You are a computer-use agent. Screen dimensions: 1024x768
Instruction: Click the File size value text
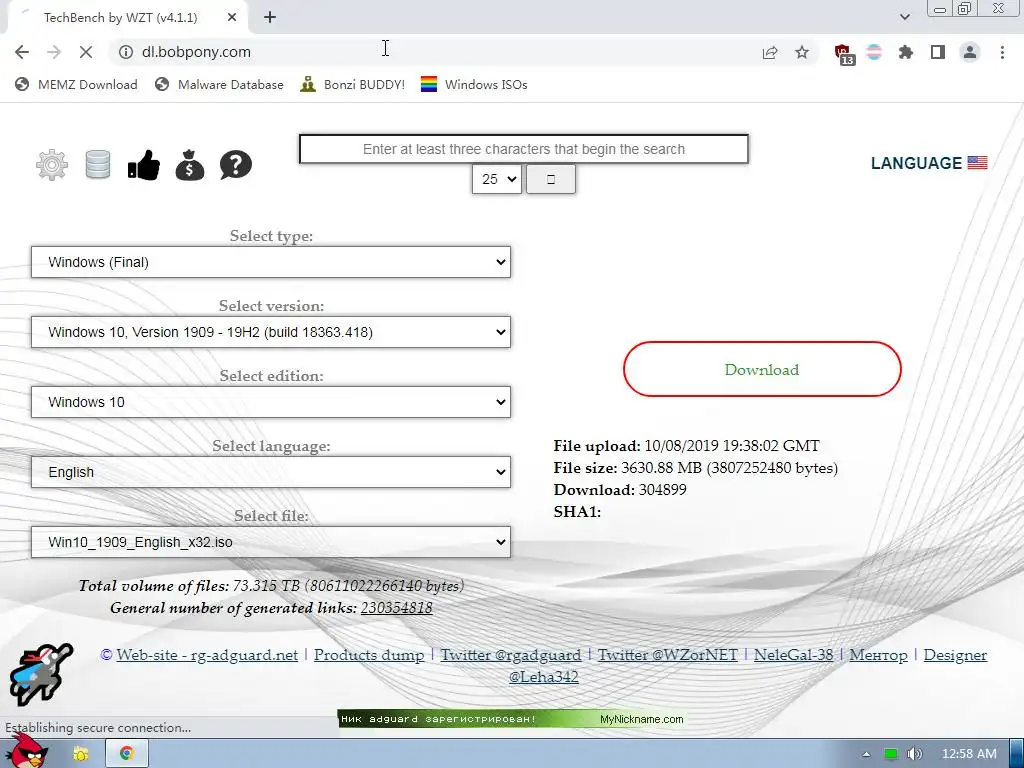point(729,468)
